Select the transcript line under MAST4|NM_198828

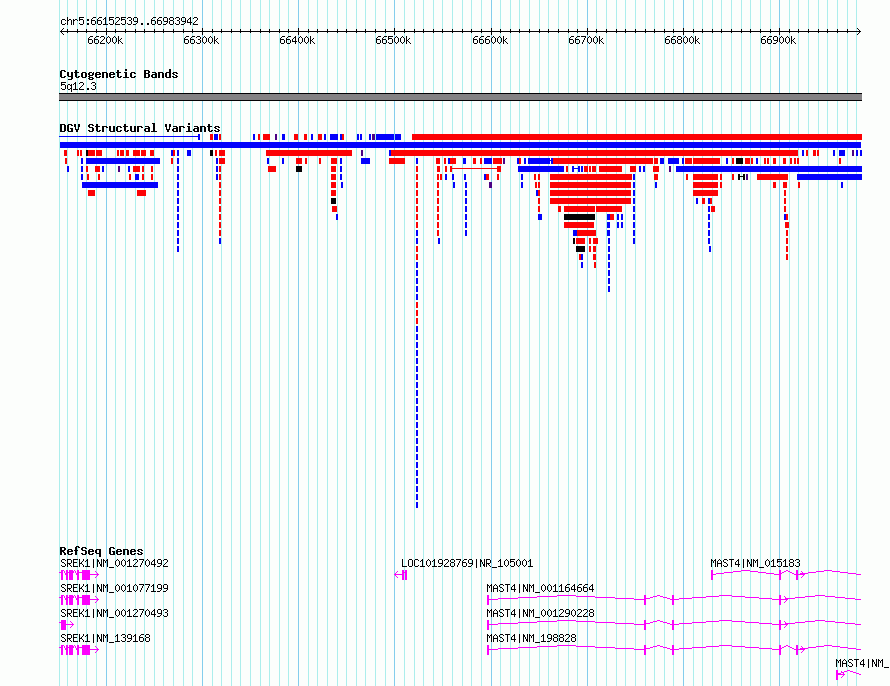[674, 649]
